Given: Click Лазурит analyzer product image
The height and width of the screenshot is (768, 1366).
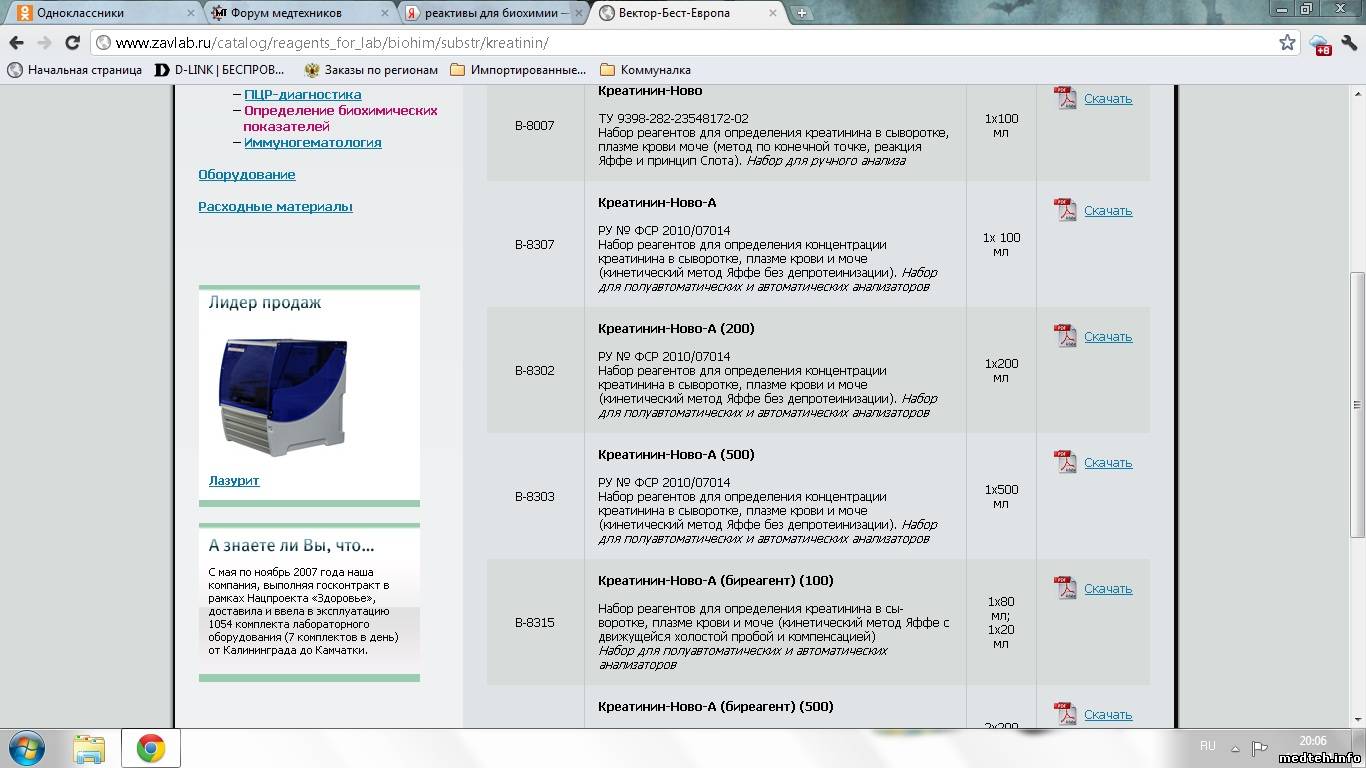Looking at the screenshot, I should (x=283, y=396).
